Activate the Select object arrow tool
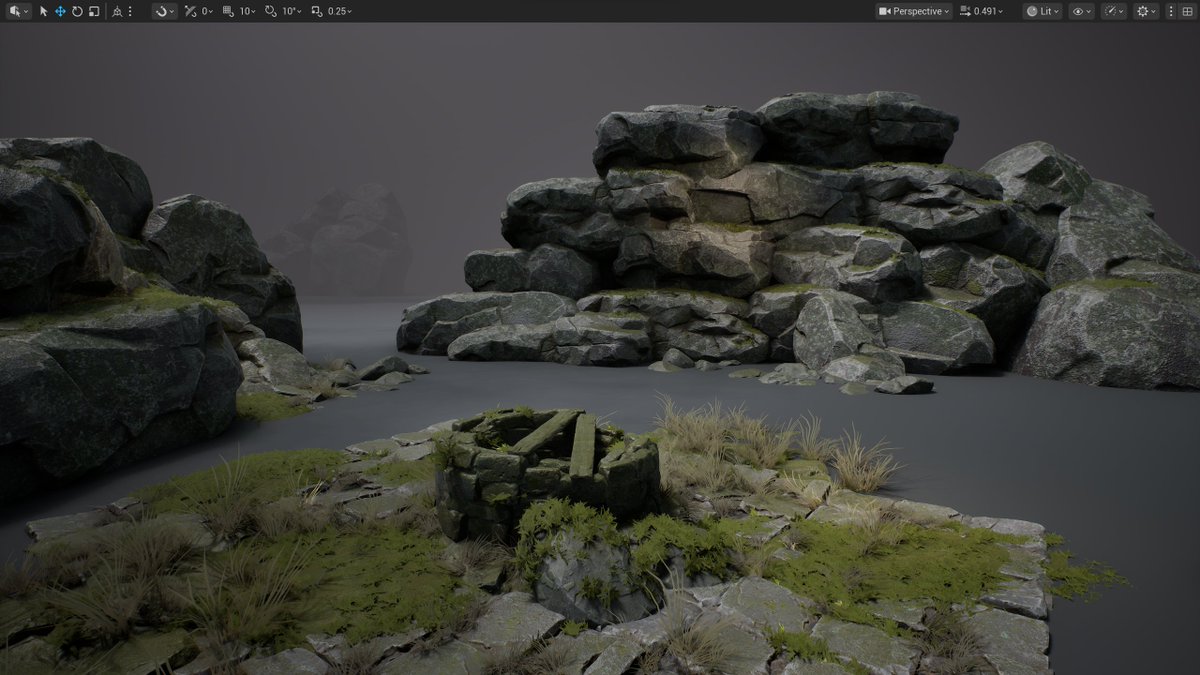 (44, 11)
